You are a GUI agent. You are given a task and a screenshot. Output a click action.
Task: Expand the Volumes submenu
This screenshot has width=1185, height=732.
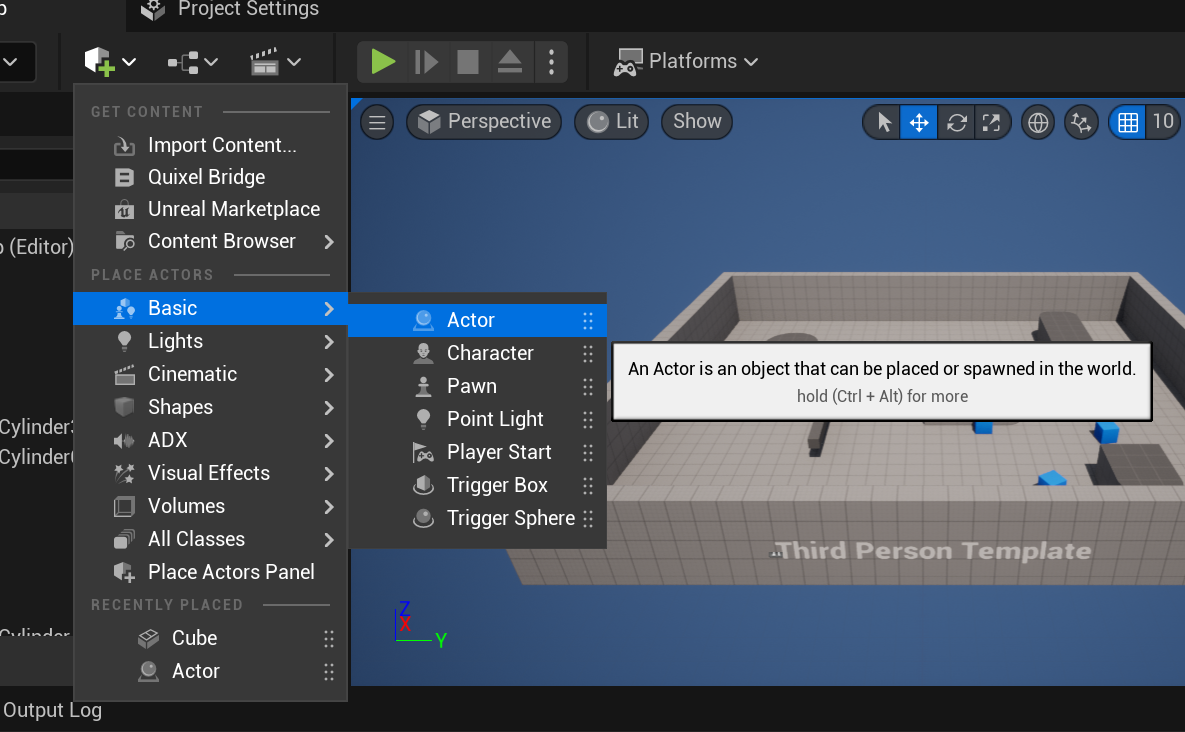tap(210, 506)
